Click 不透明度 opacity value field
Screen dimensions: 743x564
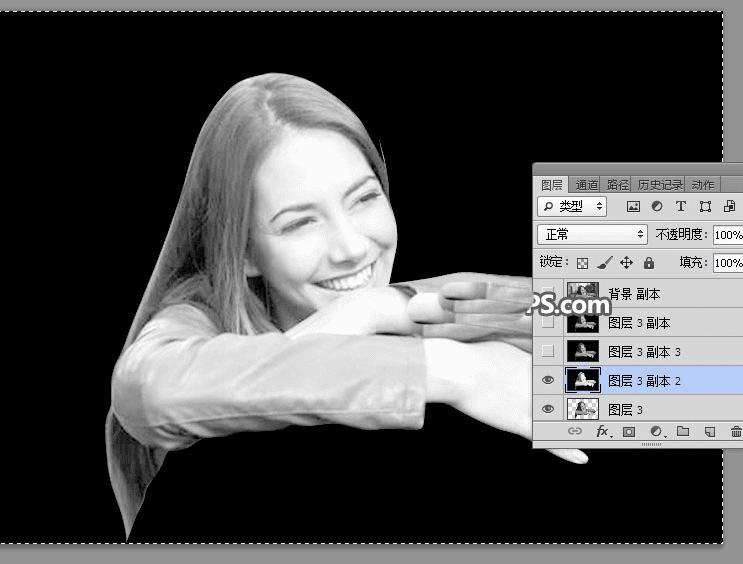point(728,235)
